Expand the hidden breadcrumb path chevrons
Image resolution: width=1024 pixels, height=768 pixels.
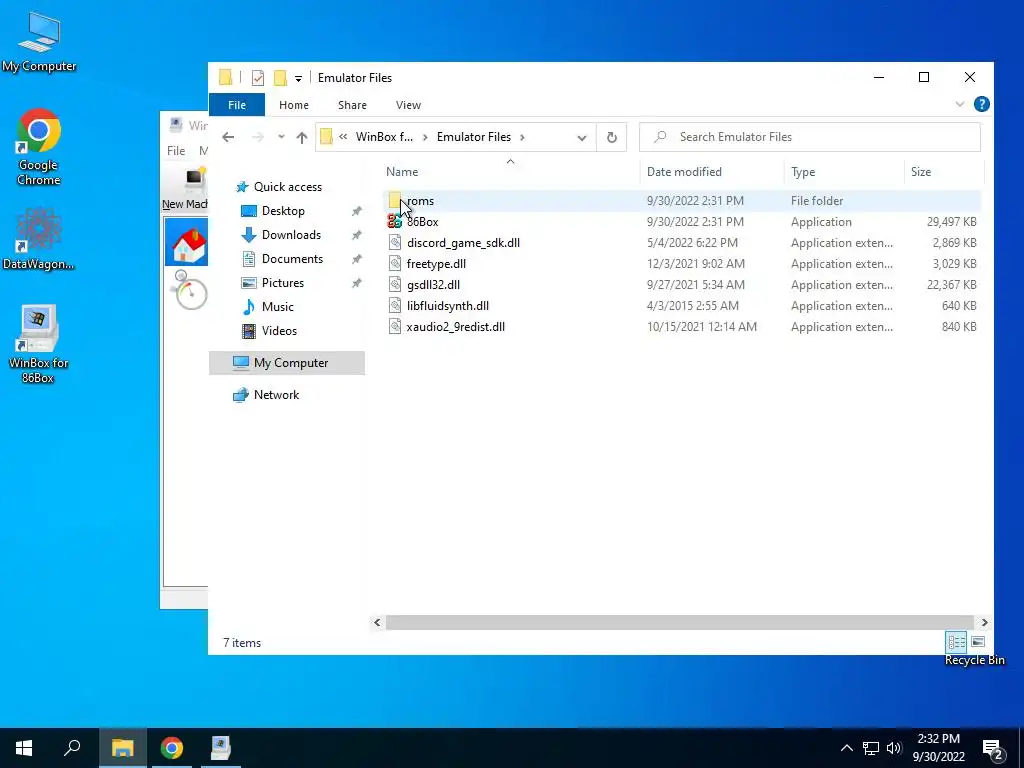click(343, 137)
